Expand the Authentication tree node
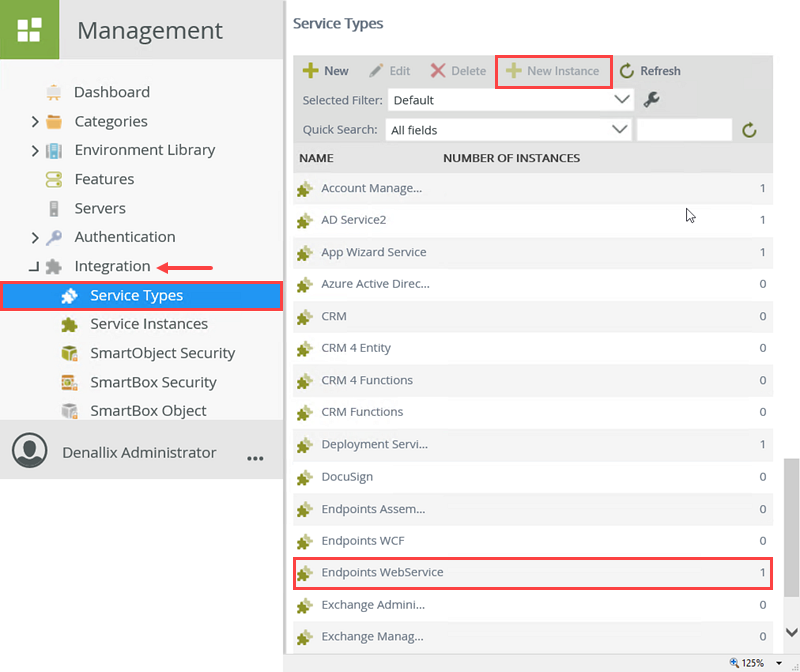Viewport: 800px width, 672px height. point(35,237)
